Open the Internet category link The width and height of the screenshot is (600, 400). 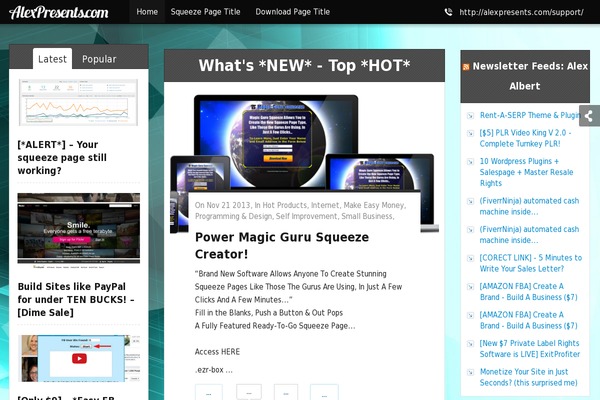pyautogui.click(x=325, y=205)
